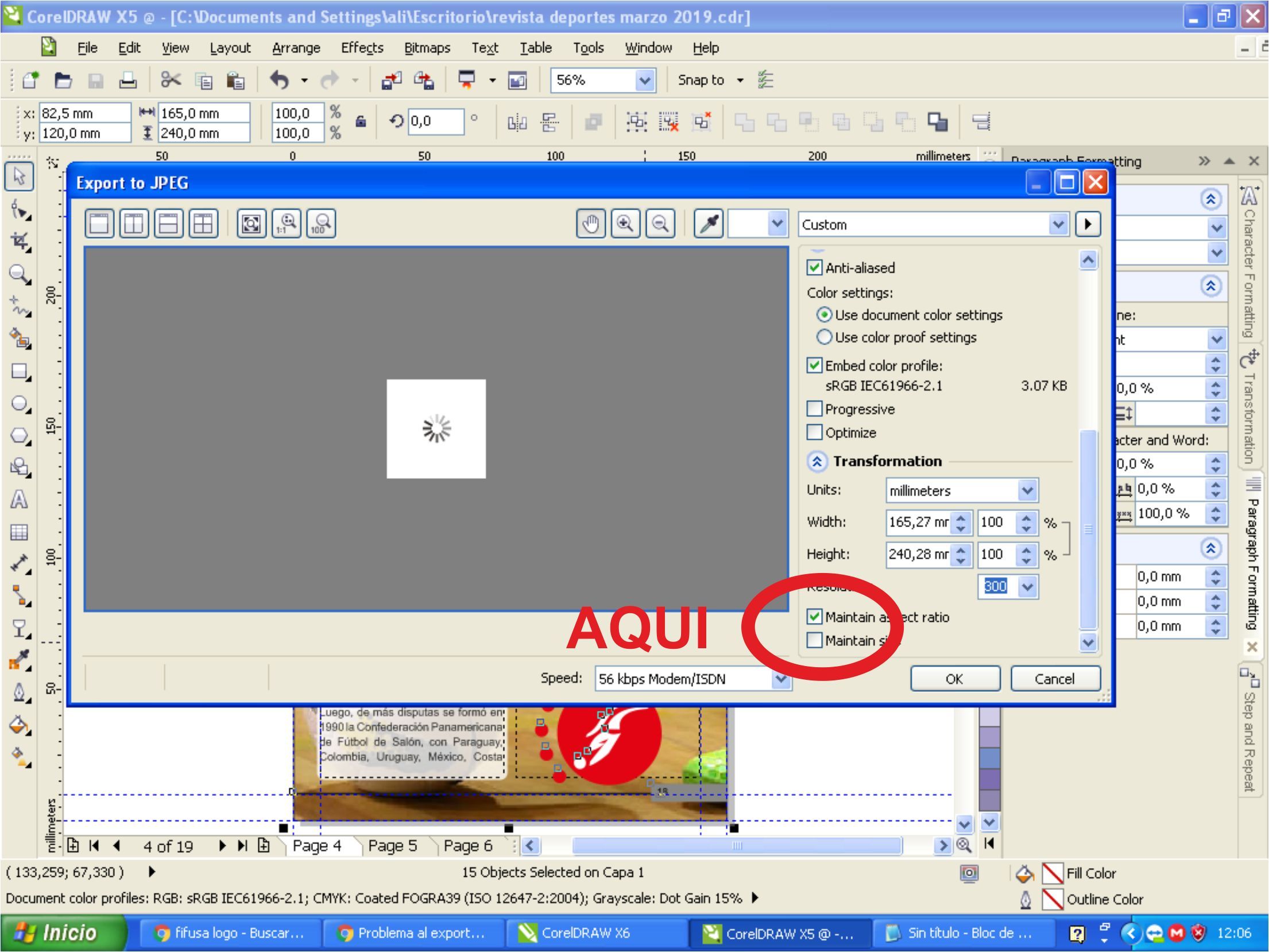This screenshot has width=1269, height=952.
Task: Select Use document color settings radio
Action: pyautogui.click(x=824, y=315)
